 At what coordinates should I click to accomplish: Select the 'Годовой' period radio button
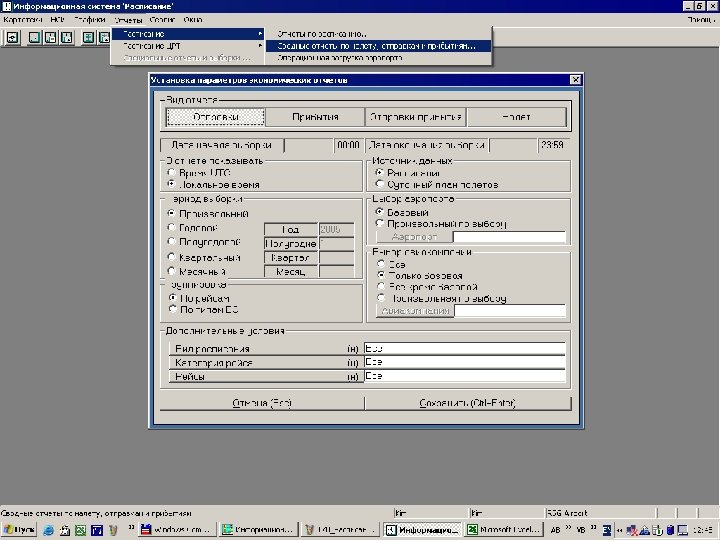point(172,227)
